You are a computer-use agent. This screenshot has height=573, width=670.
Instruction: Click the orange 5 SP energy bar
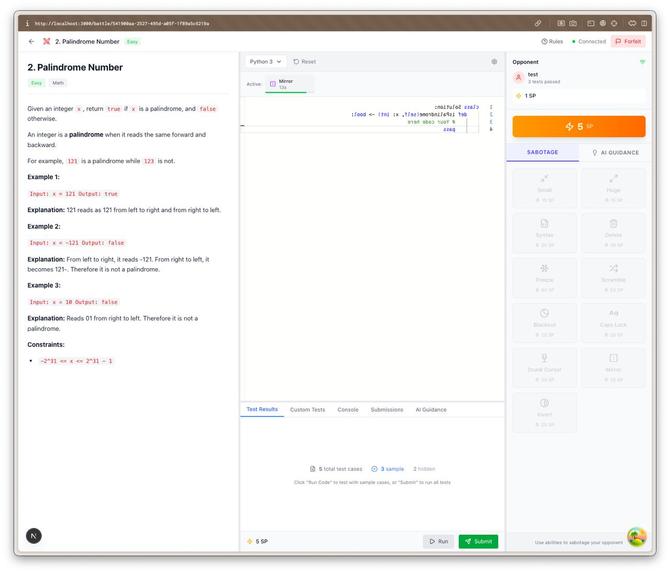[x=579, y=126]
